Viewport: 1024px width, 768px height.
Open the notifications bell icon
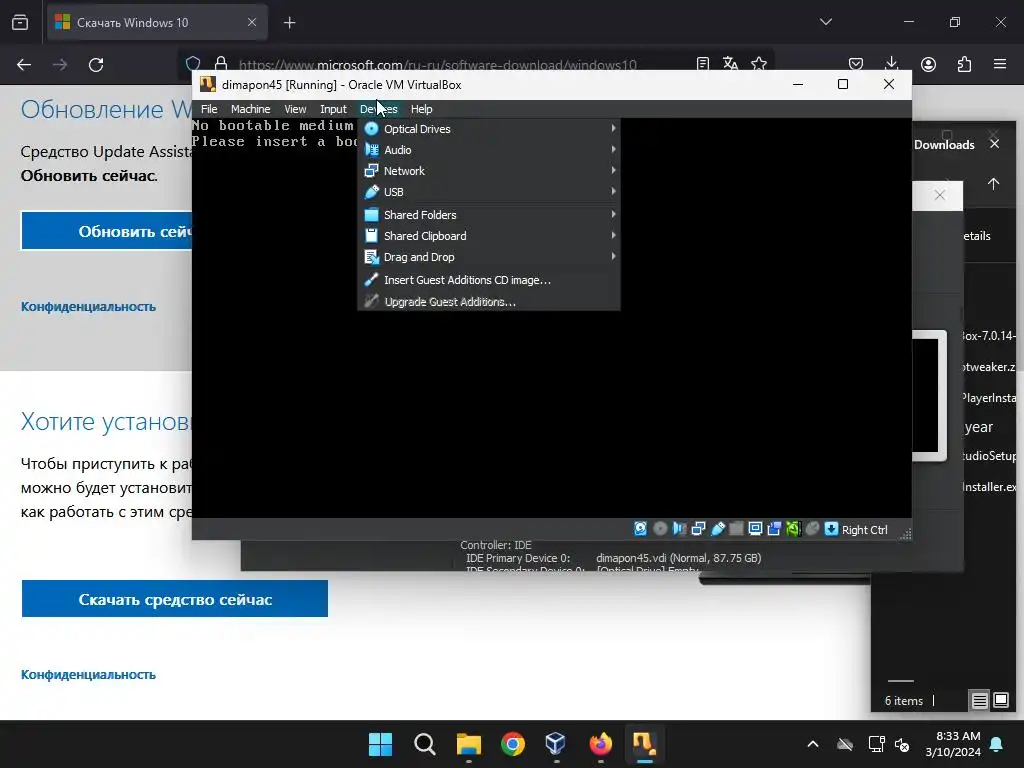click(x=997, y=744)
